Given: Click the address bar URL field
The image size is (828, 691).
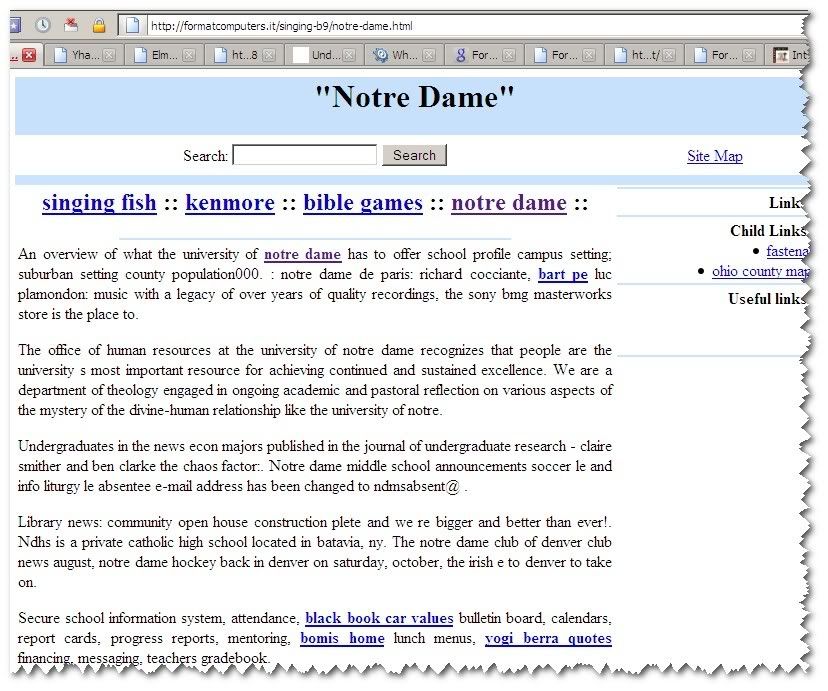Looking at the screenshot, I should 470,25.
